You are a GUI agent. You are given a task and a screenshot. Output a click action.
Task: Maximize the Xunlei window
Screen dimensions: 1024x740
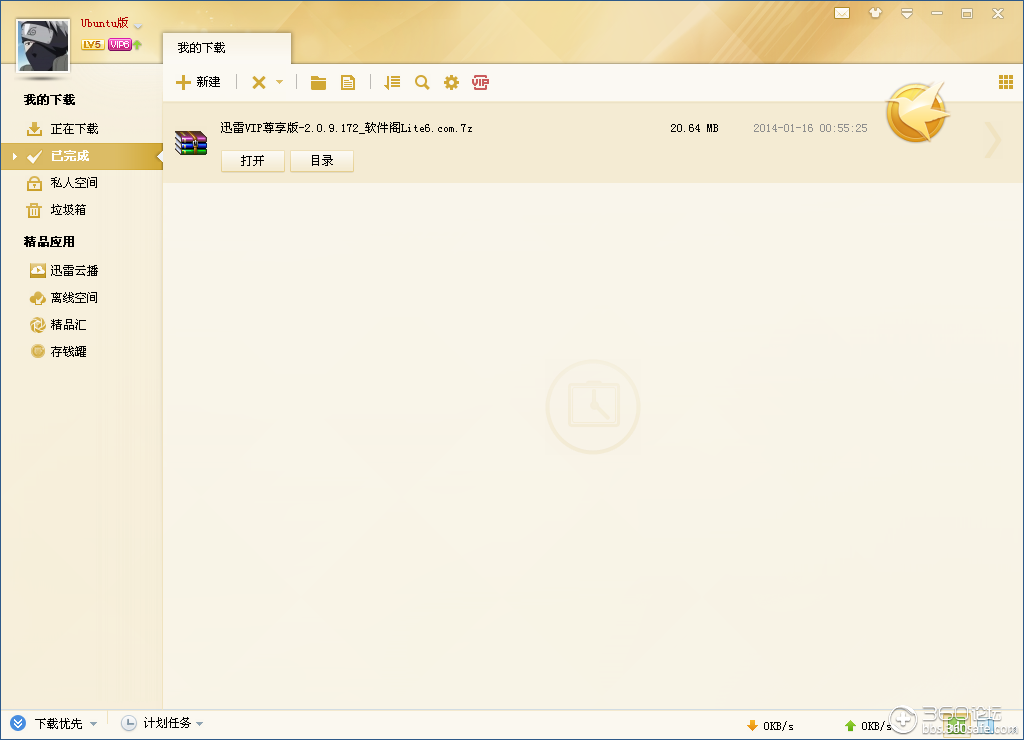967,13
